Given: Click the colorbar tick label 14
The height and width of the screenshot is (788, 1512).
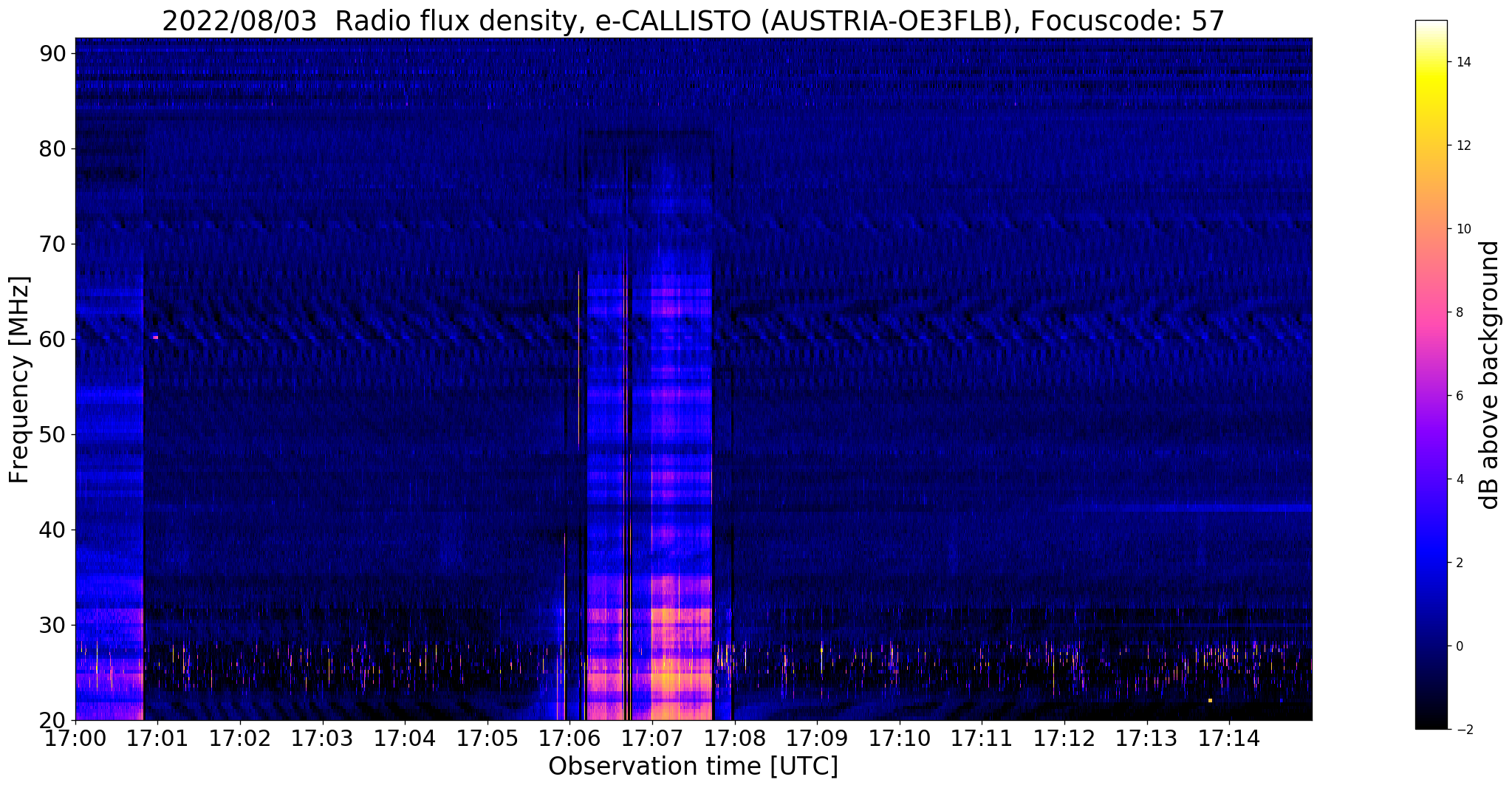Looking at the screenshot, I should (1463, 62).
